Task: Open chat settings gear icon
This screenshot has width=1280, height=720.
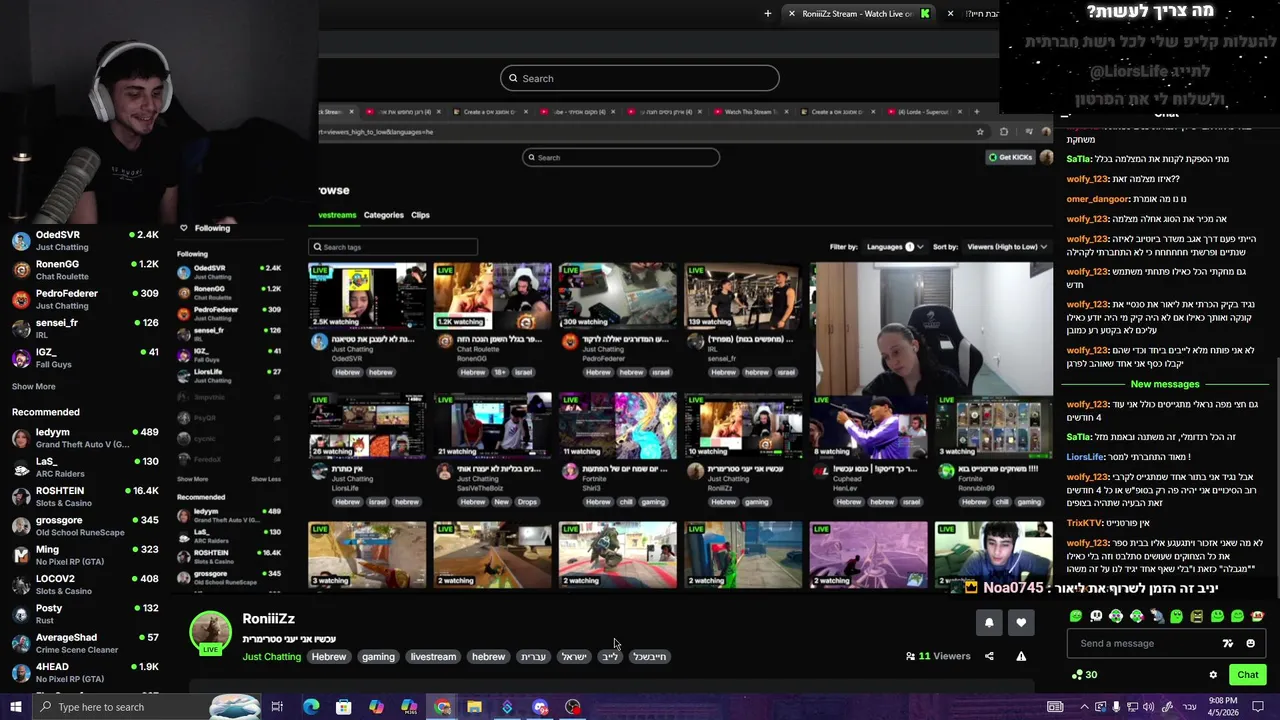Action: coord(1213,675)
